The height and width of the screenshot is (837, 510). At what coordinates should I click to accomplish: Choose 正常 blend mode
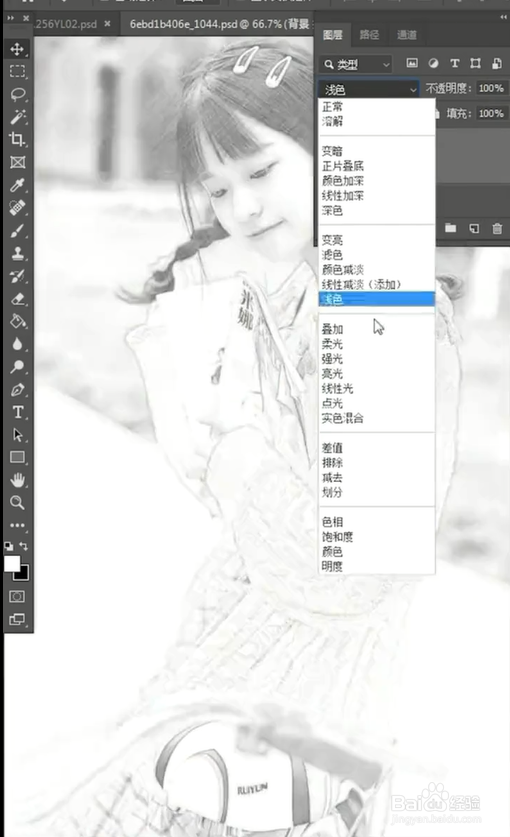coord(376,107)
